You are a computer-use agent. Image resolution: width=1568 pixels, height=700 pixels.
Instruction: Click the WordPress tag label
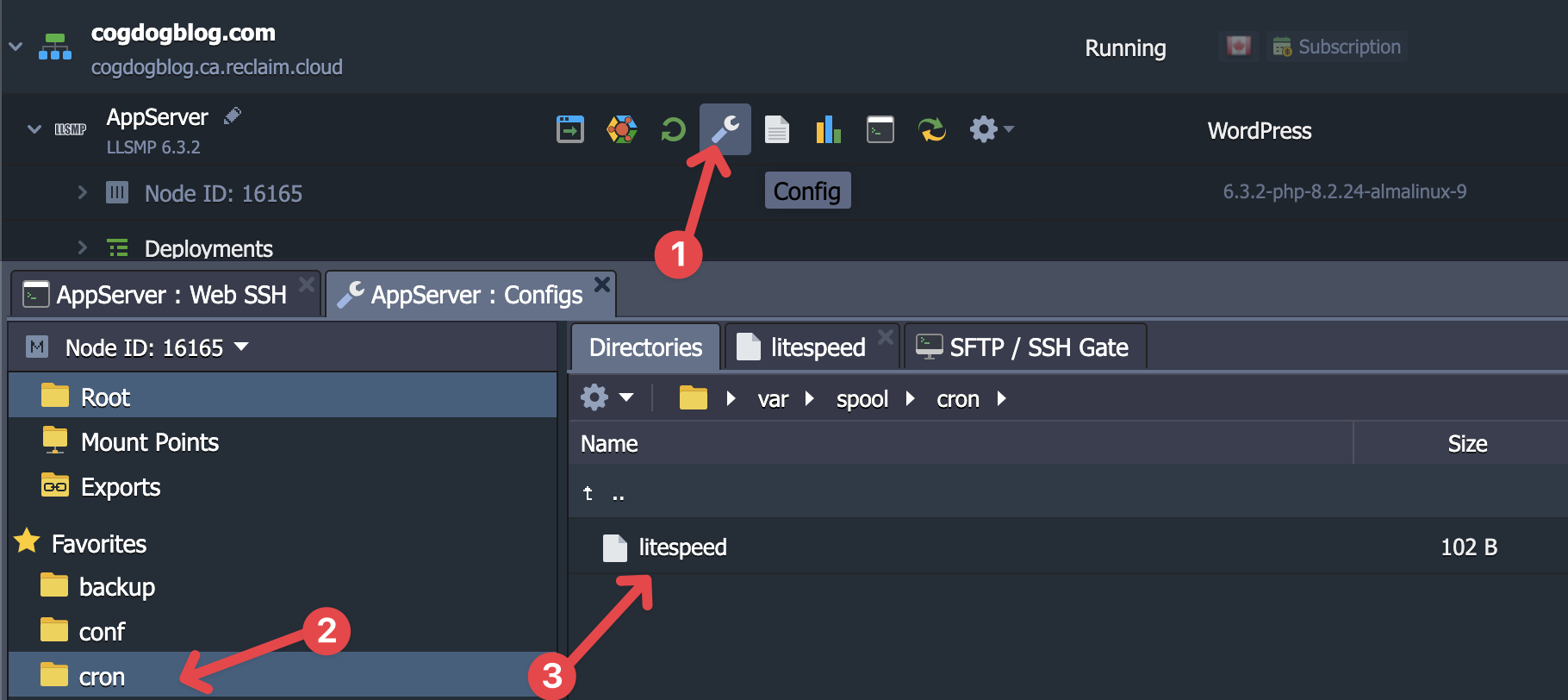1260,130
